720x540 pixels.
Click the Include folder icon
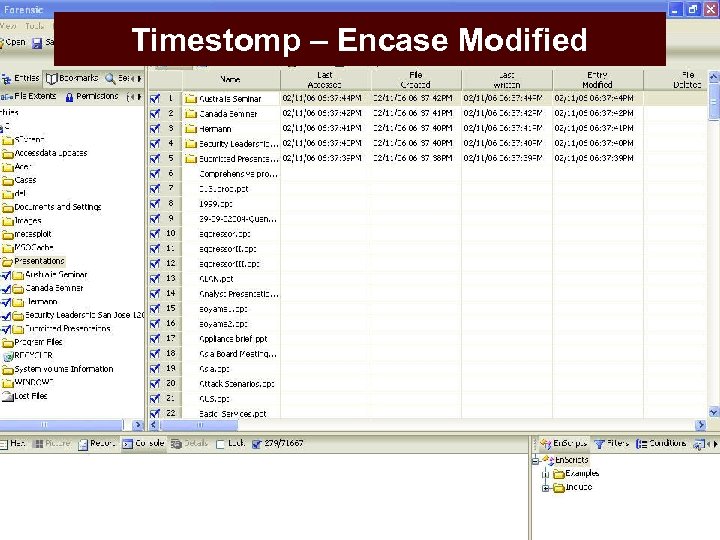click(x=559, y=488)
